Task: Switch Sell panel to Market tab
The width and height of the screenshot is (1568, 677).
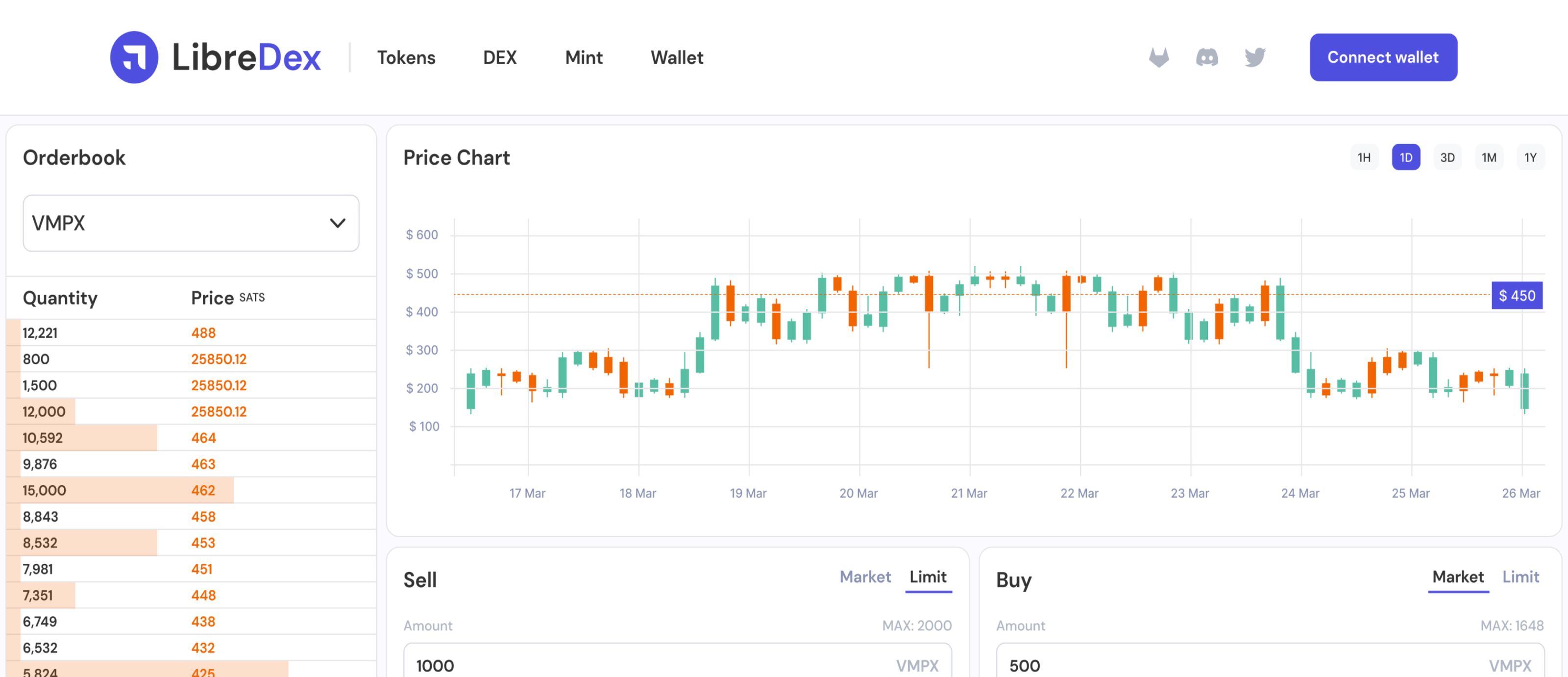Action: click(x=865, y=577)
